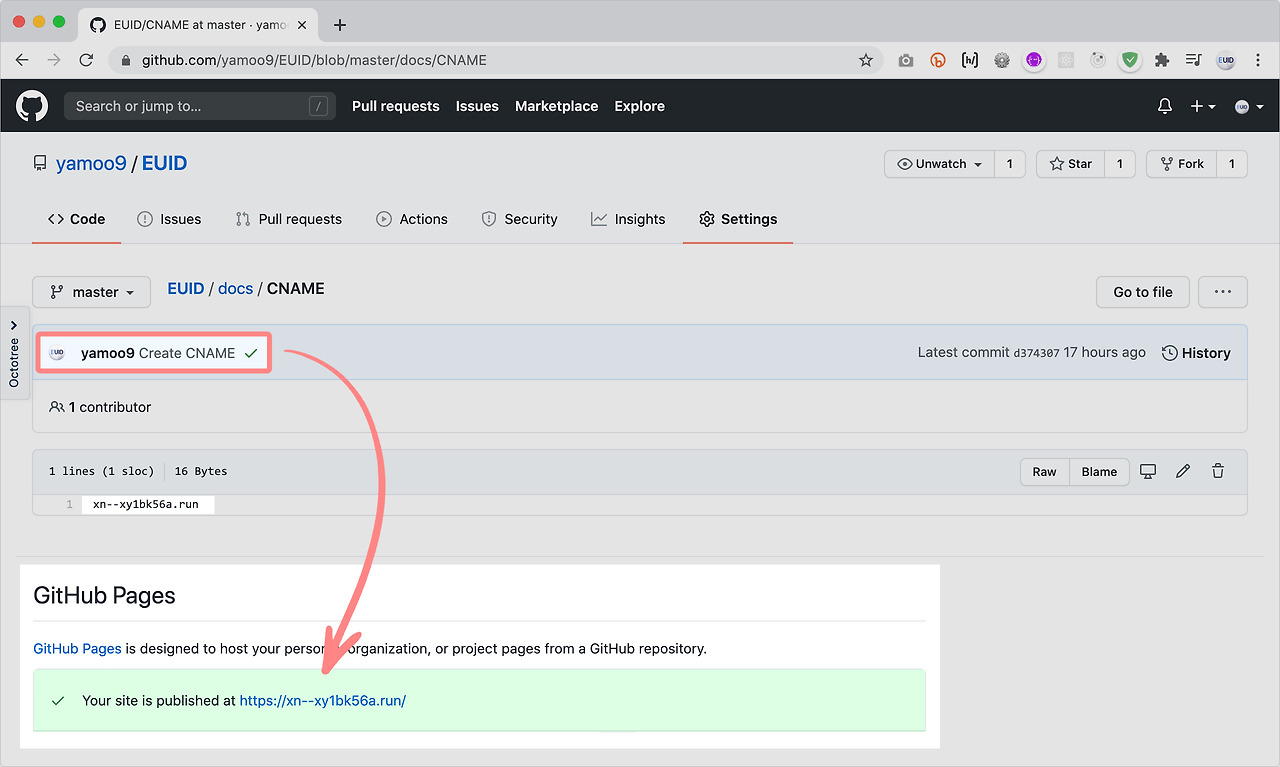Click the watchers count next to Unwatch

tap(1010, 164)
